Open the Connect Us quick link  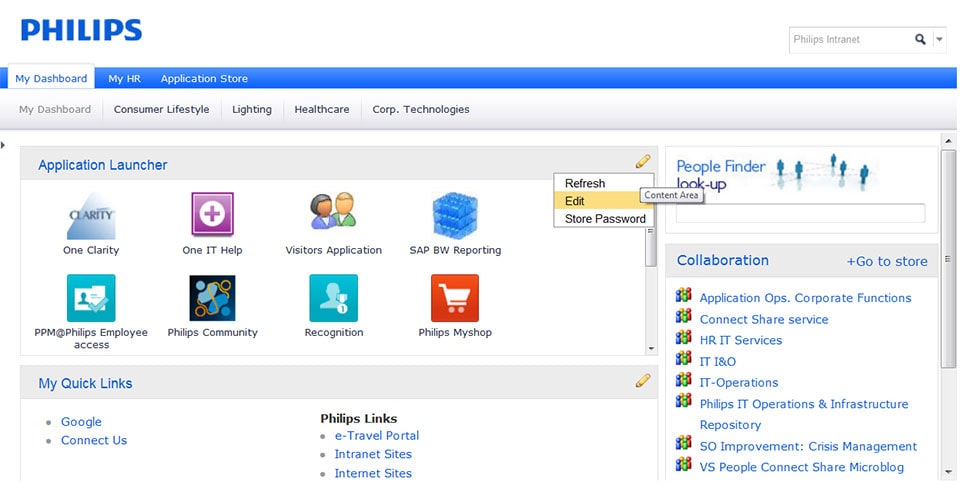click(94, 440)
